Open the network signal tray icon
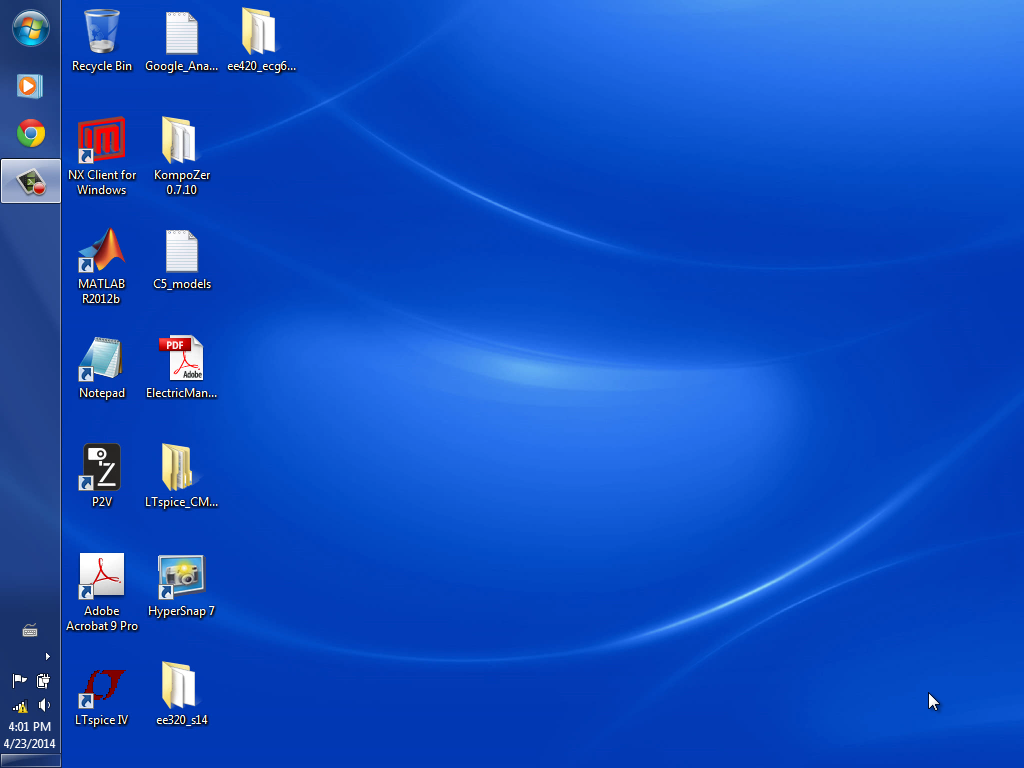This screenshot has width=1024, height=768. [20, 705]
